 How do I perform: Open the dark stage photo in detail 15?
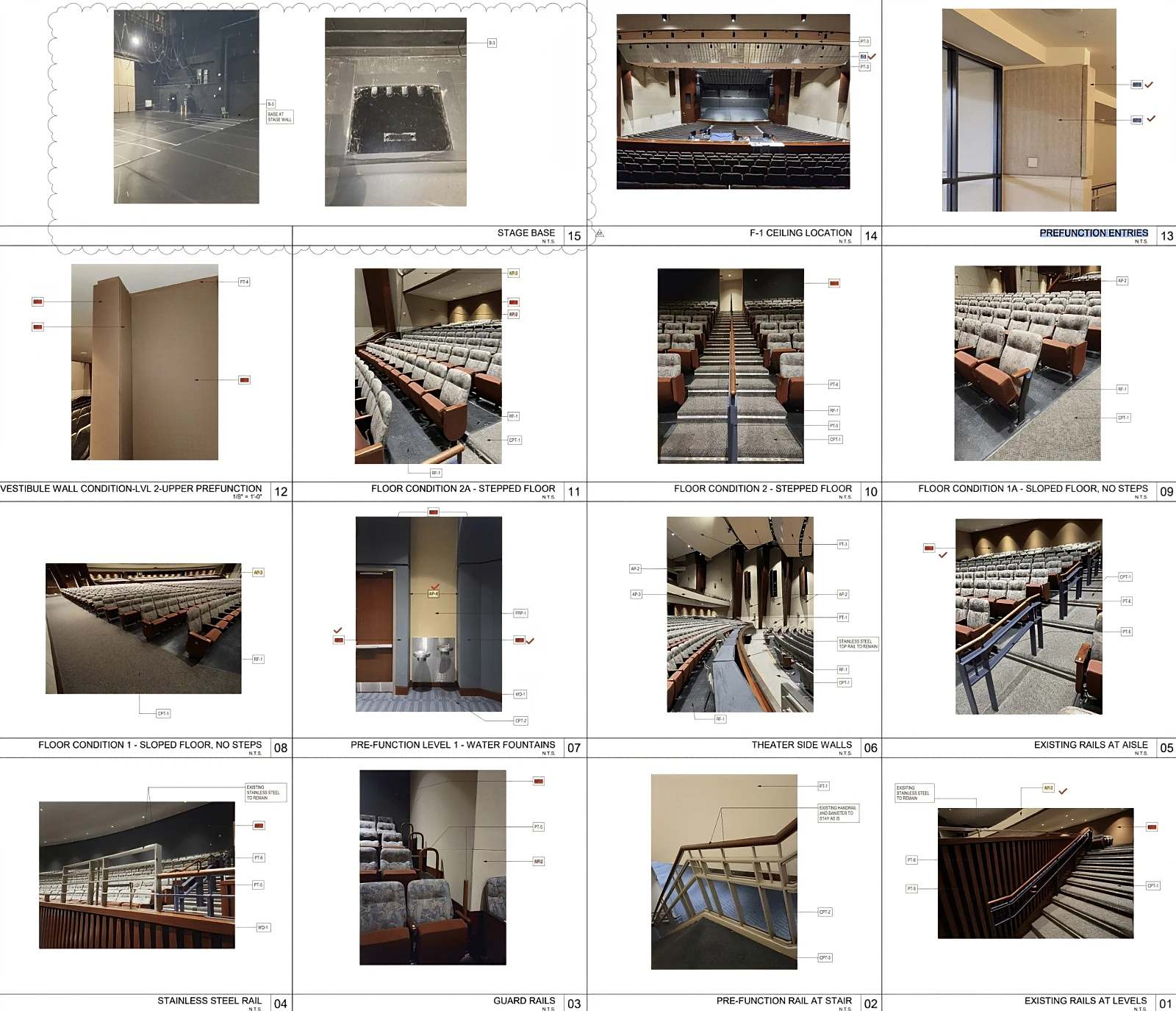[x=186, y=107]
